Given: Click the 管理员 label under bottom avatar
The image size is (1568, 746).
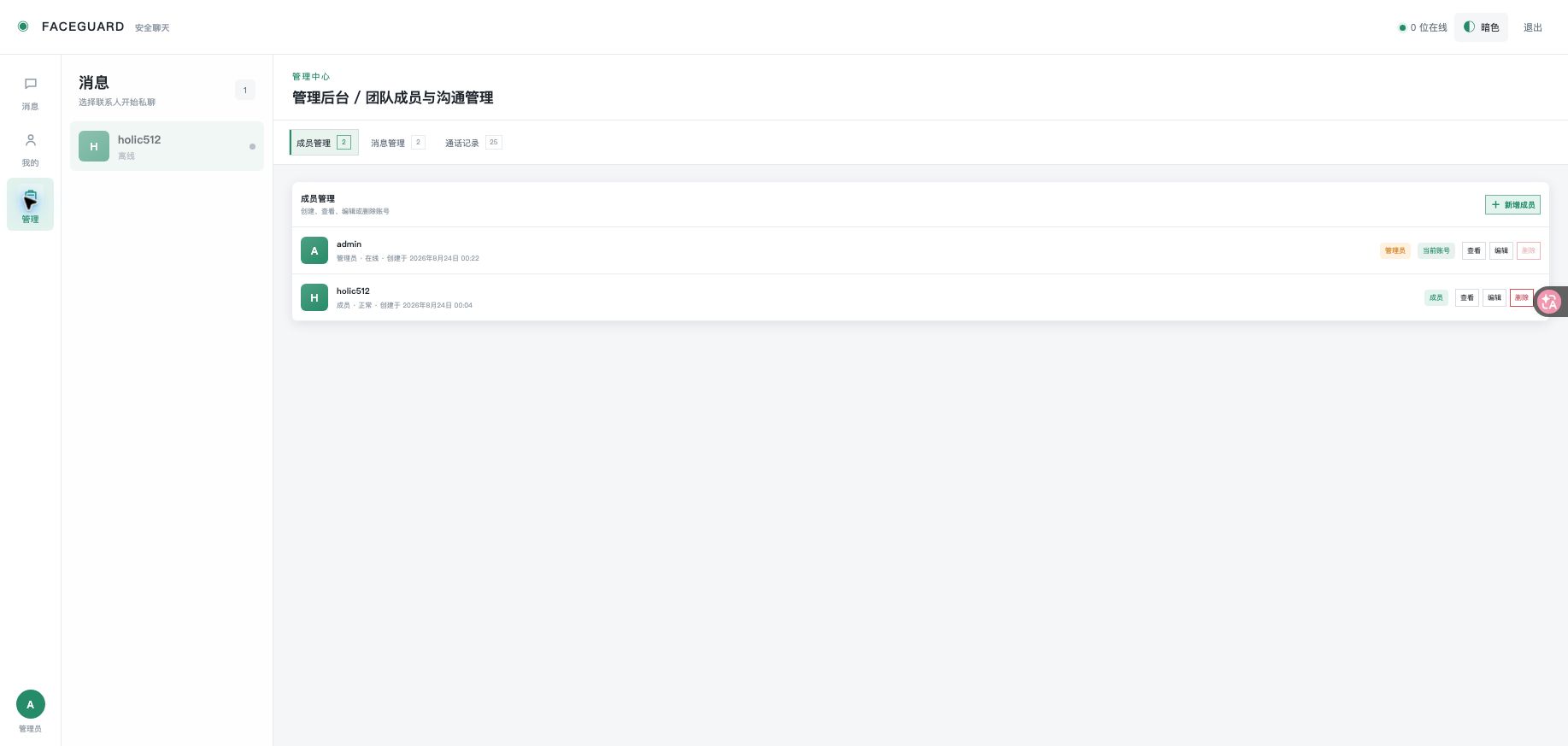Looking at the screenshot, I should pos(30,729).
